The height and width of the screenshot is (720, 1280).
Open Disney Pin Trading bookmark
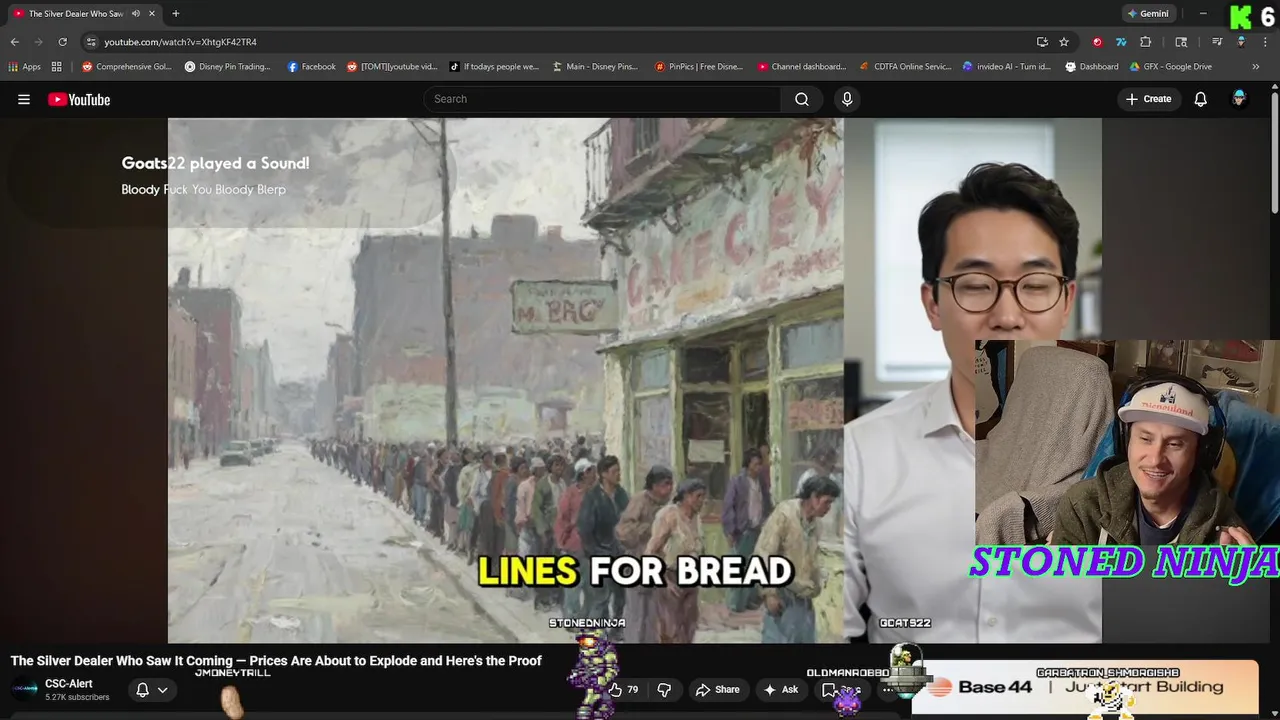tap(228, 67)
